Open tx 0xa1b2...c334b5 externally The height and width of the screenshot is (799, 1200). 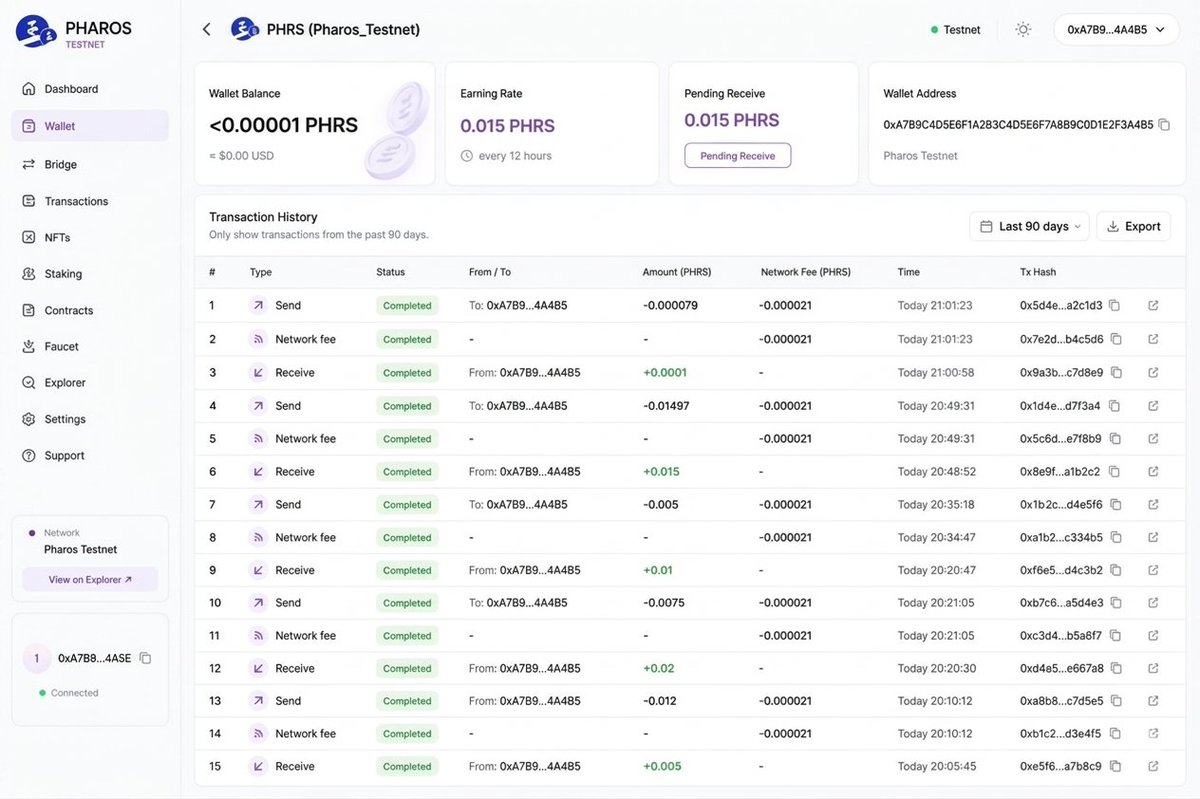1153,537
